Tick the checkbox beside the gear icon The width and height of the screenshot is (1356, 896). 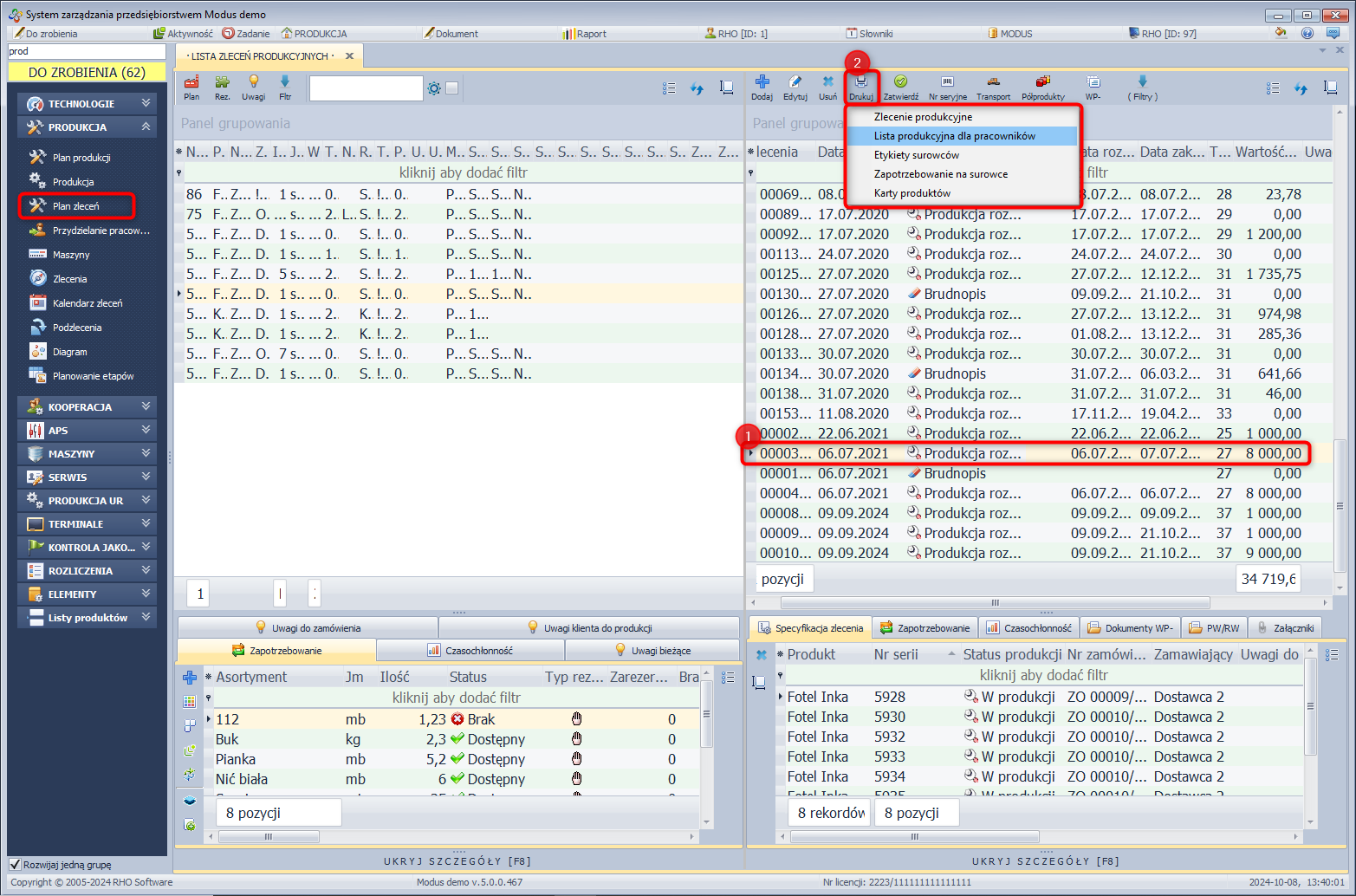[x=451, y=88]
